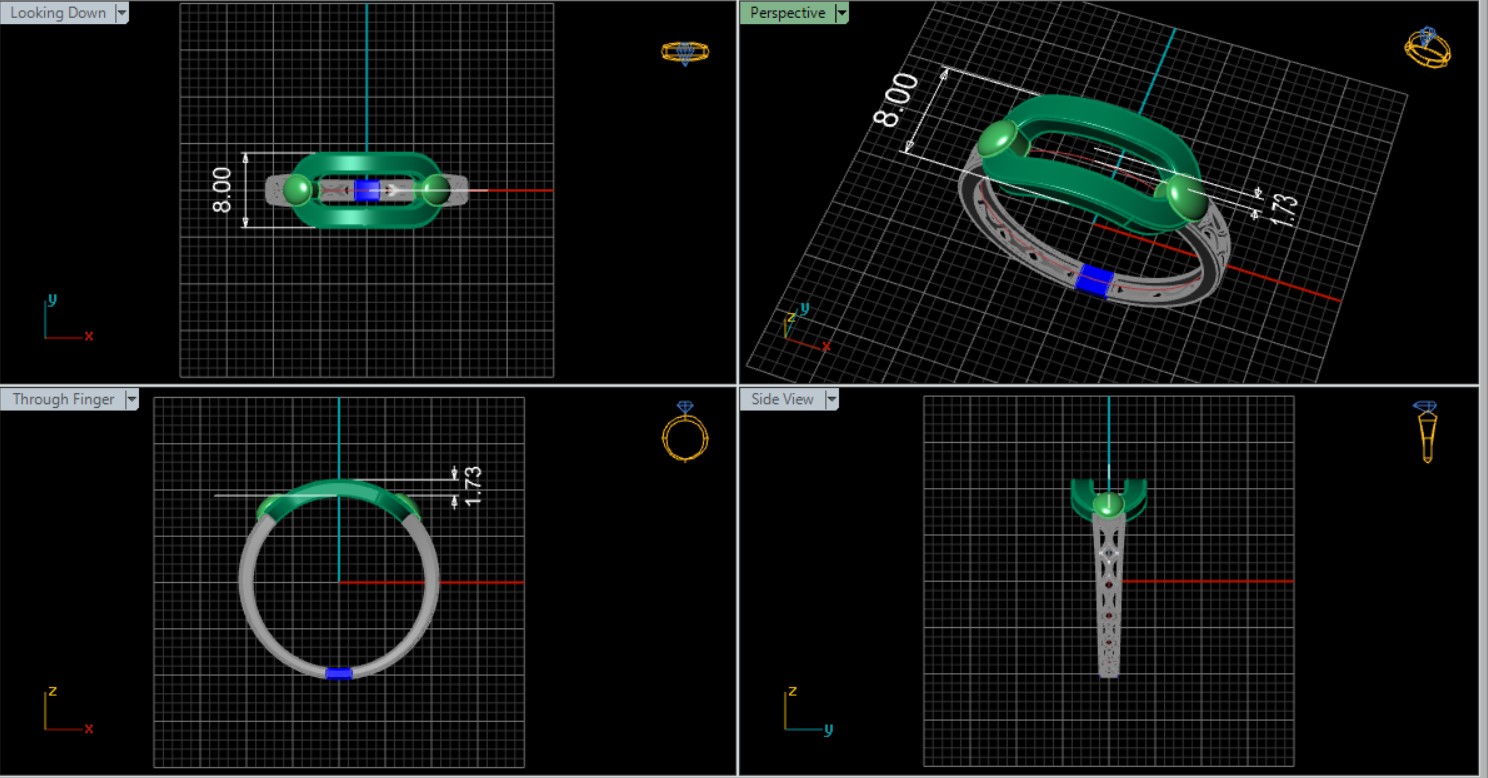
Task: Select the Perspective viewport title label
Action: click(787, 13)
